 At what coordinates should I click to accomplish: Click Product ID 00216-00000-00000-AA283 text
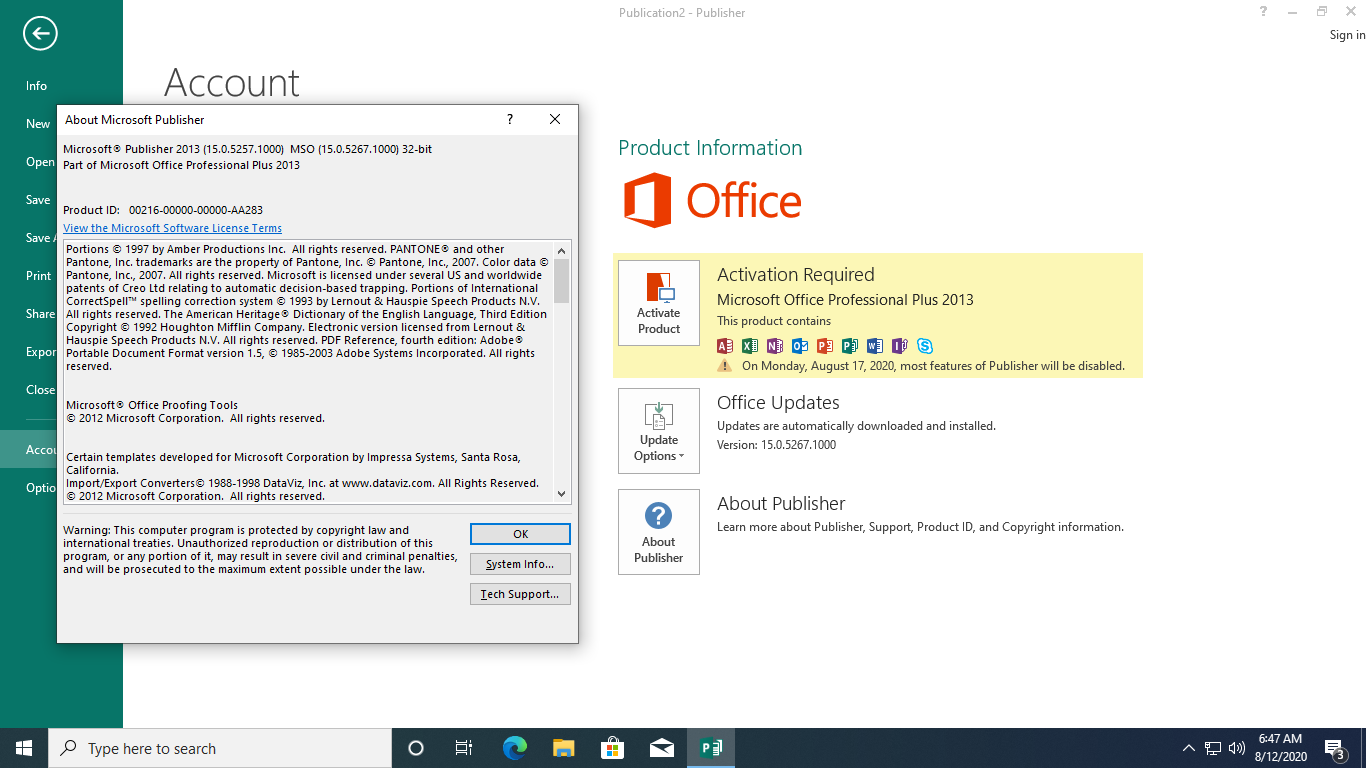pyautogui.click(x=163, y=210)
